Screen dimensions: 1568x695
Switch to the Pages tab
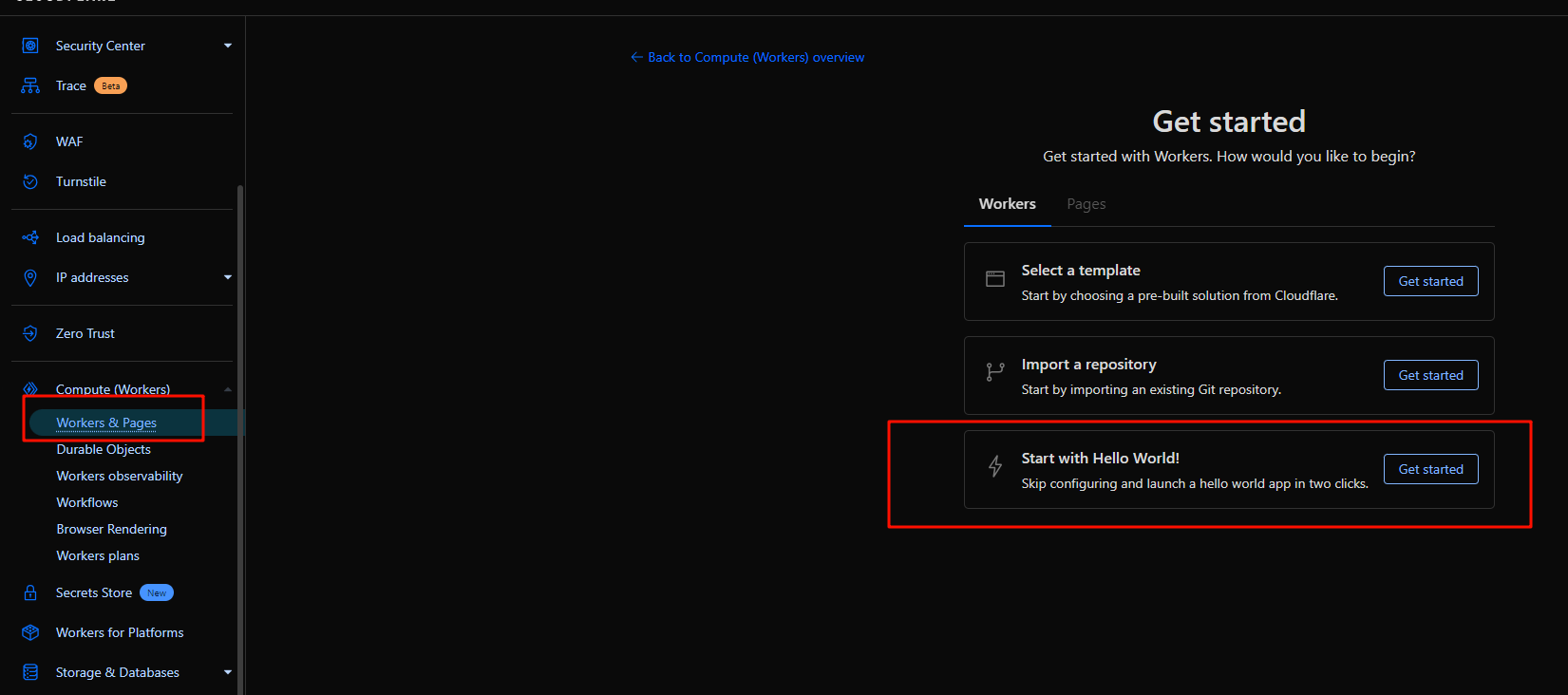(x=1086, y=204)
